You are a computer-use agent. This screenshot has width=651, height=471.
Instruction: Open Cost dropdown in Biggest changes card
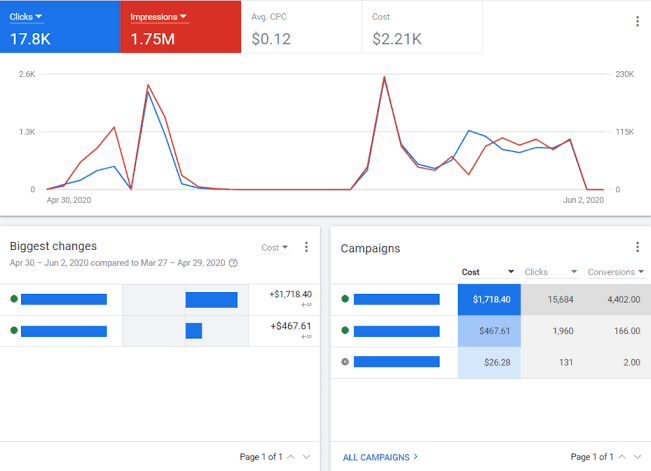click(x=275, y=248)
